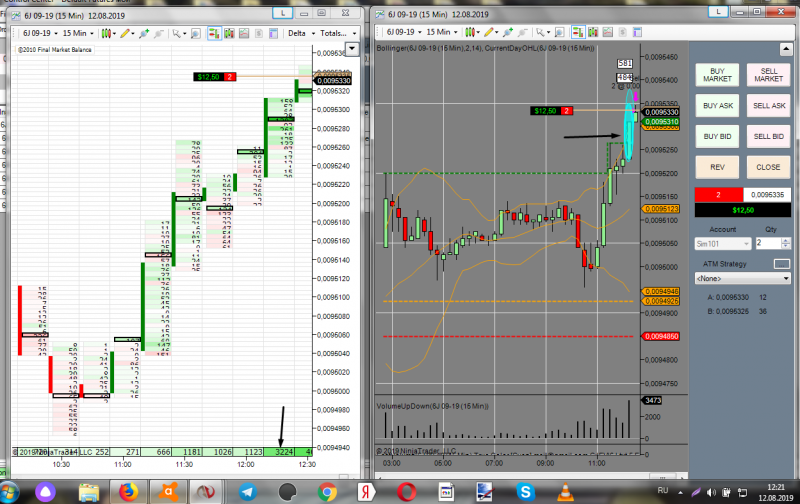Click SELL MARKET button

[768, 75]
